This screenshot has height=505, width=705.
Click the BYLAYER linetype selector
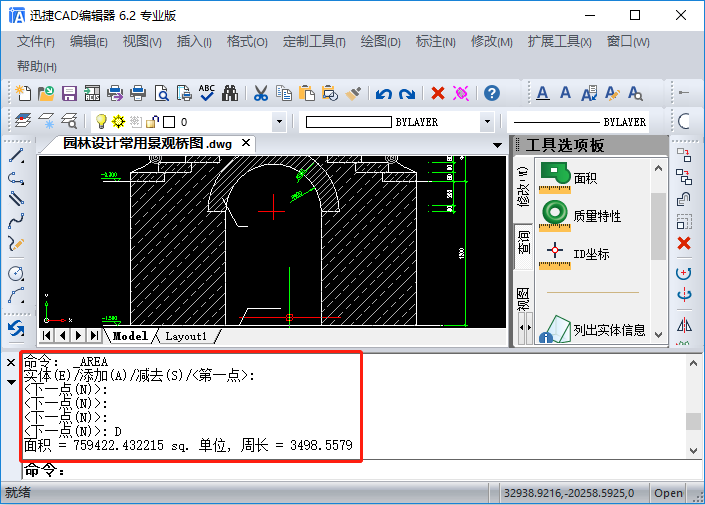[x=578, y=122]
